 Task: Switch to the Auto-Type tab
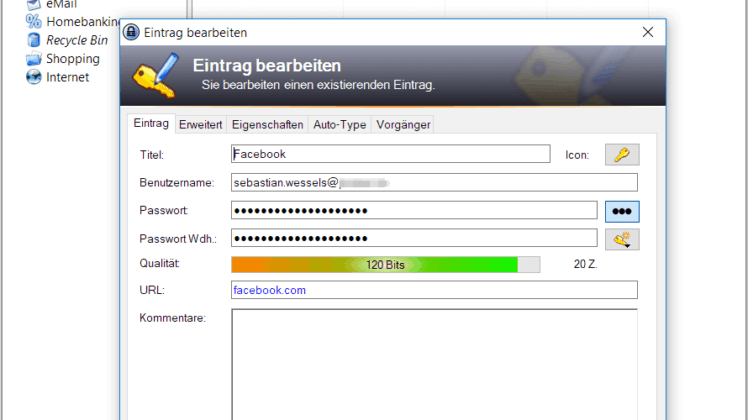(x=339, y=125)
